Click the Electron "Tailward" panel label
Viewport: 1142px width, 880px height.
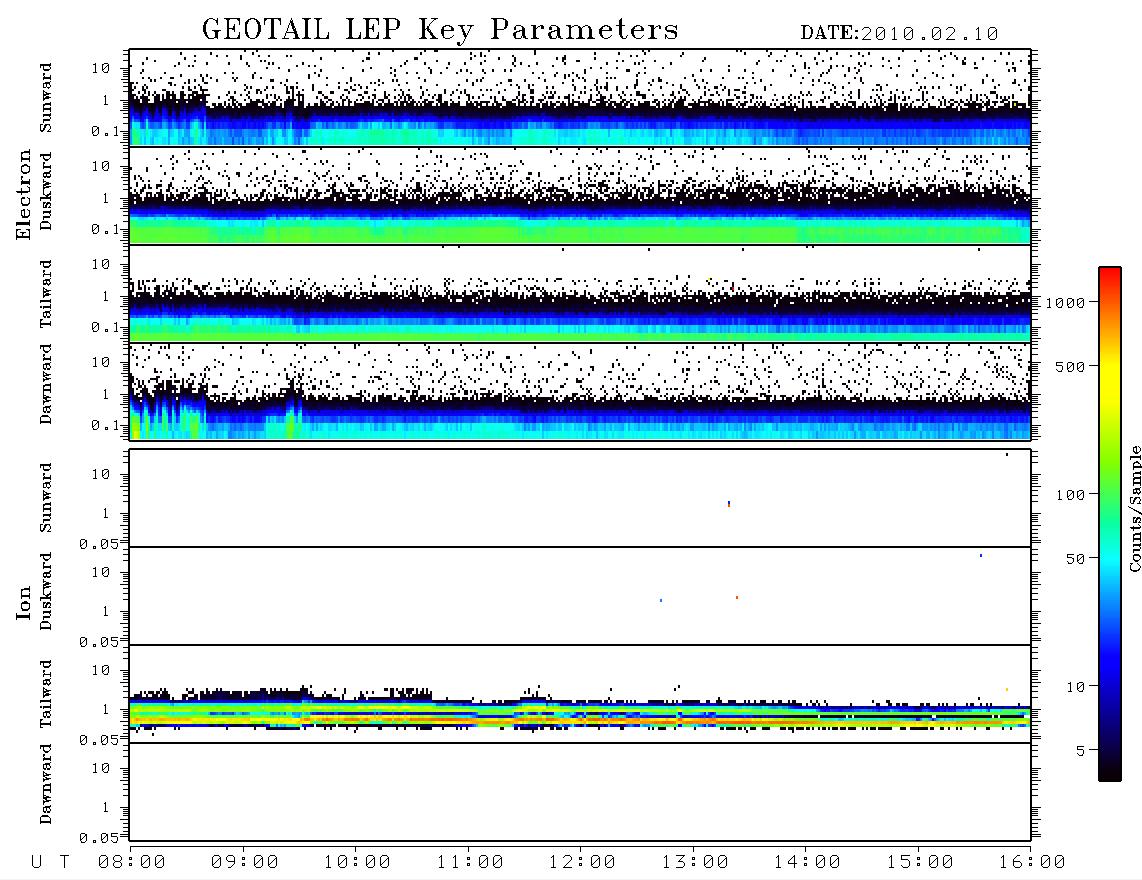pos(46,294)
